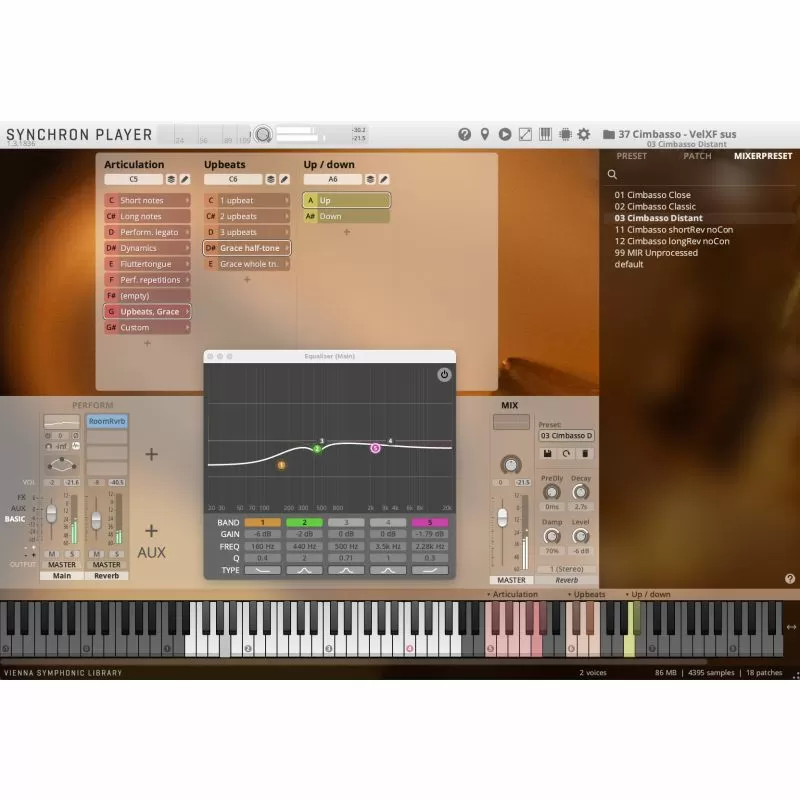Edit Articulation dimension with pencil icon
Viewport: 800px width, 800px height.
point(185,180)
